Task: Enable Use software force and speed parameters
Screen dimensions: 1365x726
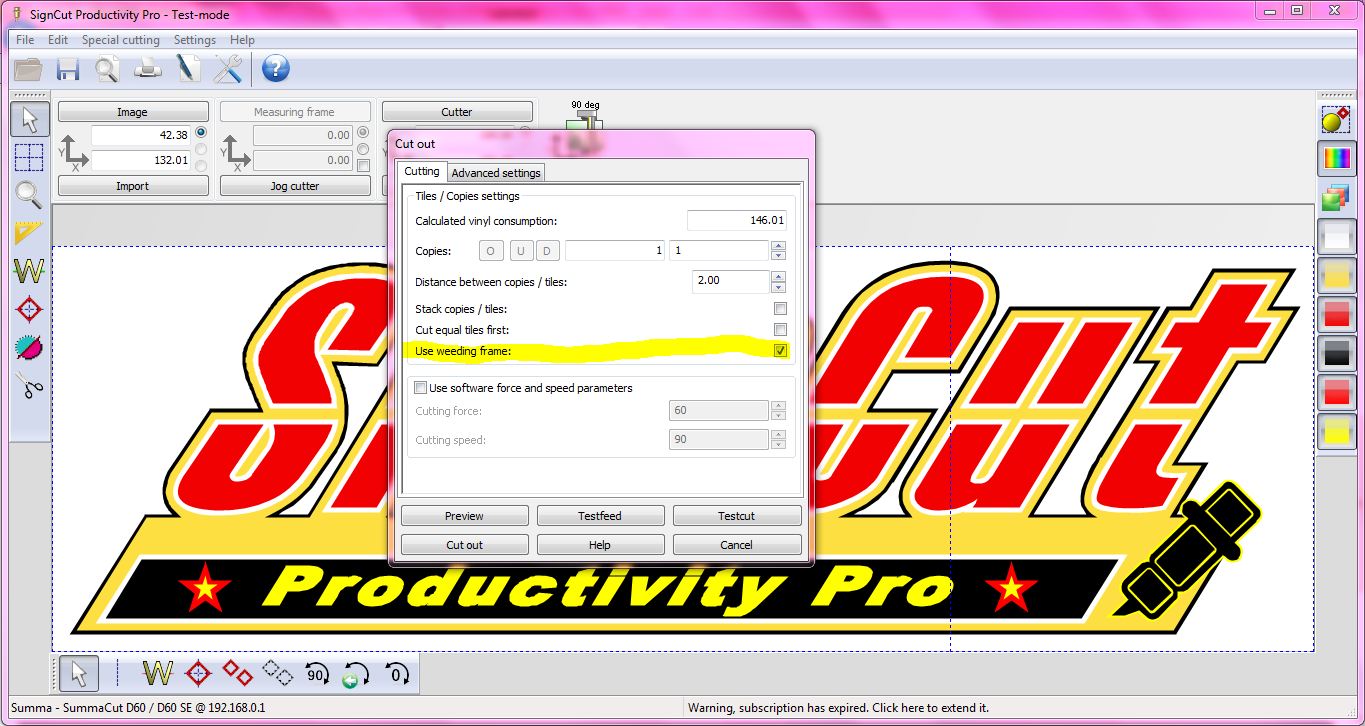Action: [x=421, y=388]
